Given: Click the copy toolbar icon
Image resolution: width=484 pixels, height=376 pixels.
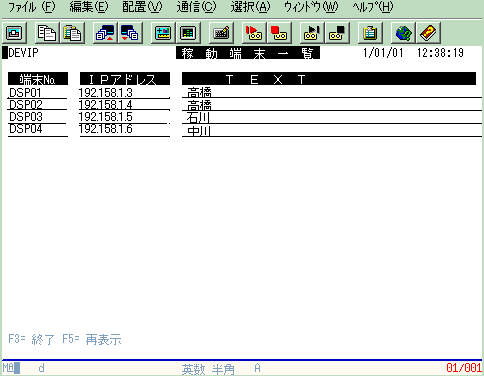Looking at the screenshot, I should tap(47, 33).
